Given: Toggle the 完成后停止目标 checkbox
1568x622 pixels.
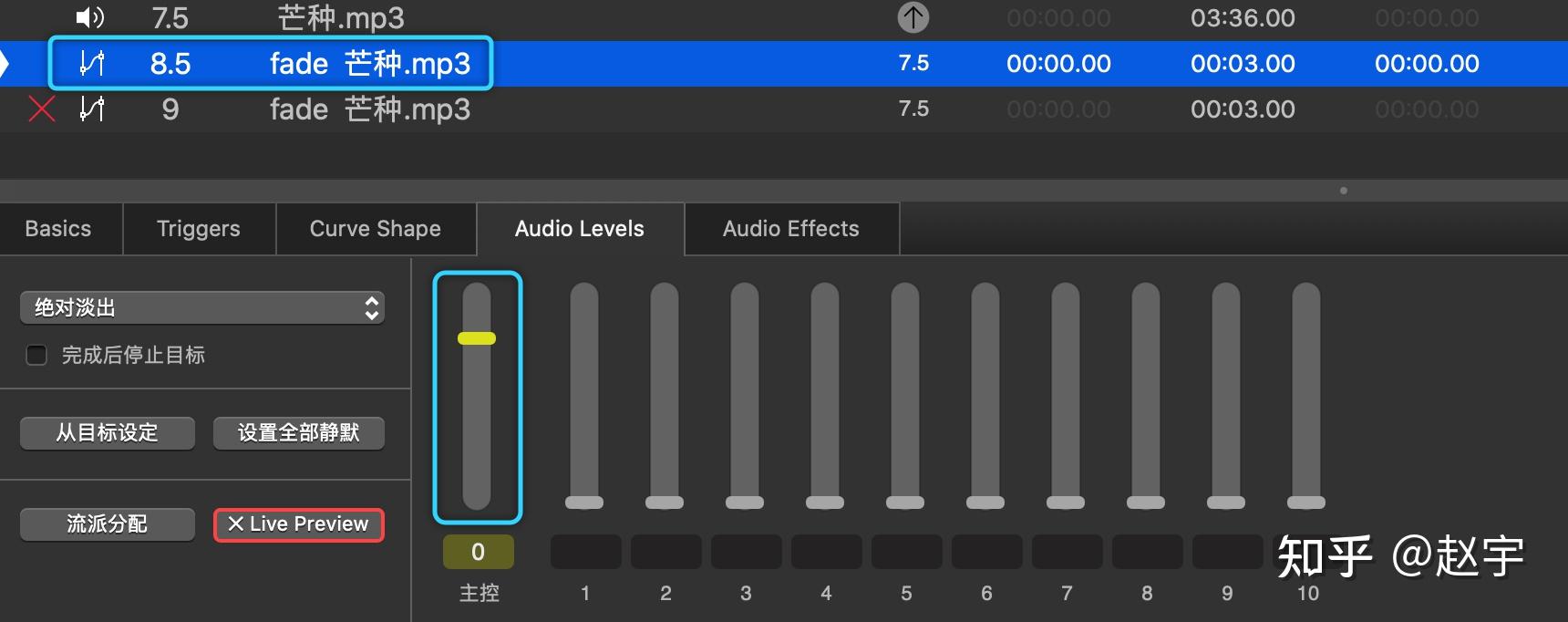Looking at the screenshot, I should pos(36,355).
